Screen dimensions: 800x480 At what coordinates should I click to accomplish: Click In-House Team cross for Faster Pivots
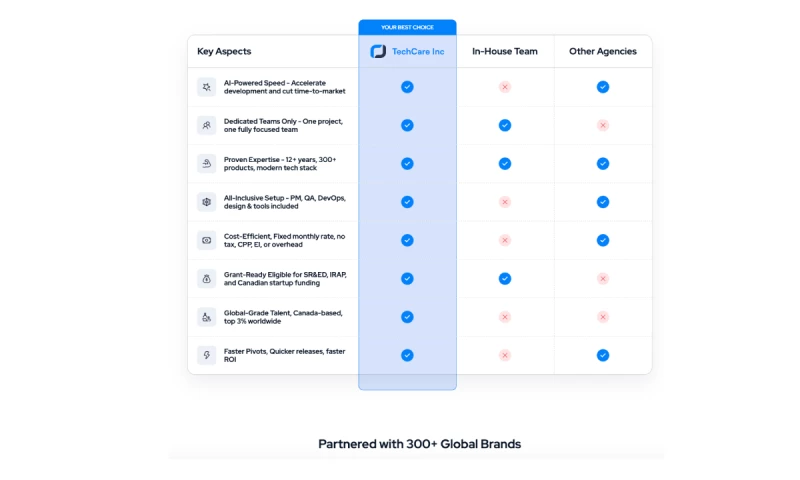[x=505, y=355]
